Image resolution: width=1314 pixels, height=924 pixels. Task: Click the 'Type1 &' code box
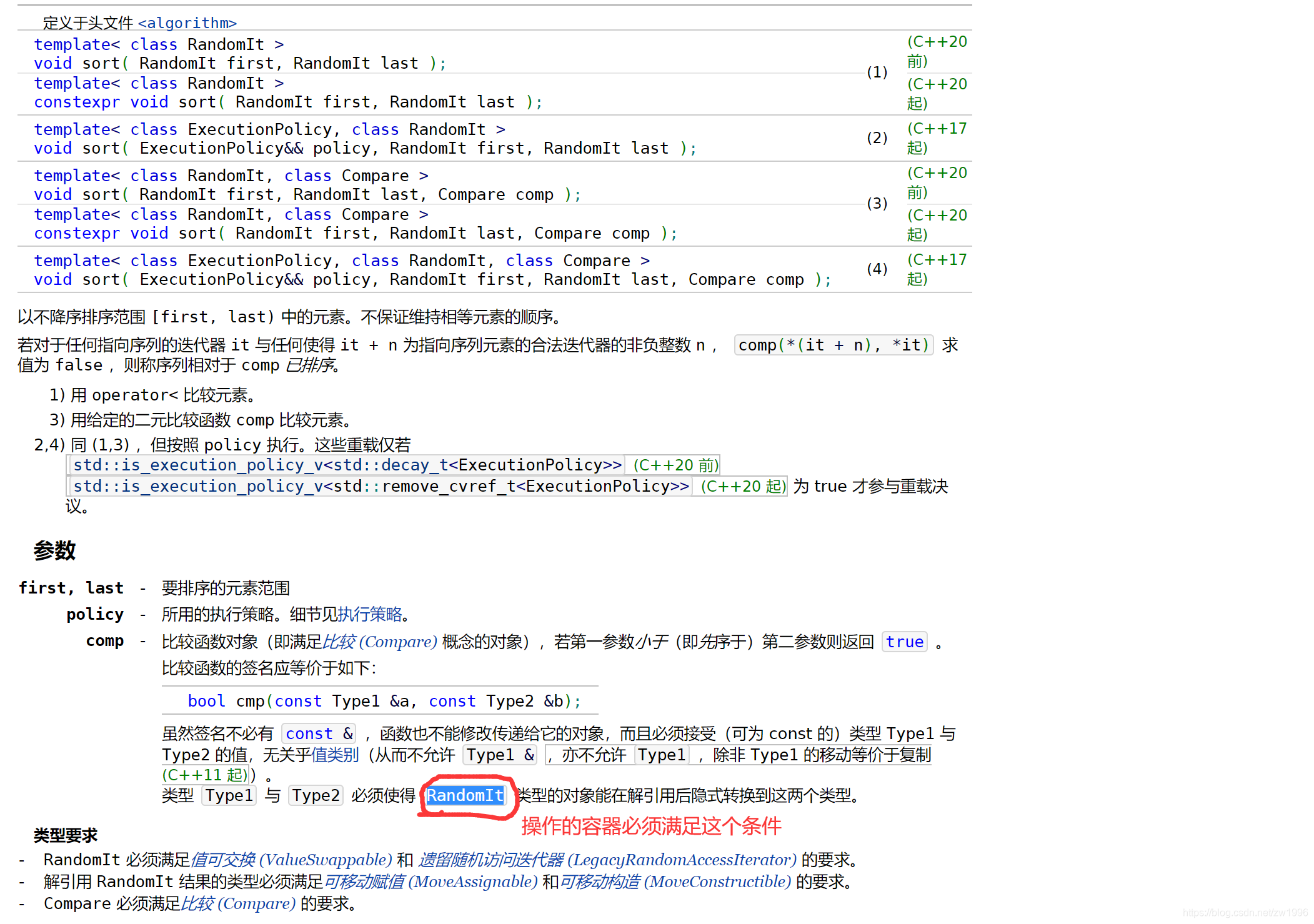[x=500, y=755]
